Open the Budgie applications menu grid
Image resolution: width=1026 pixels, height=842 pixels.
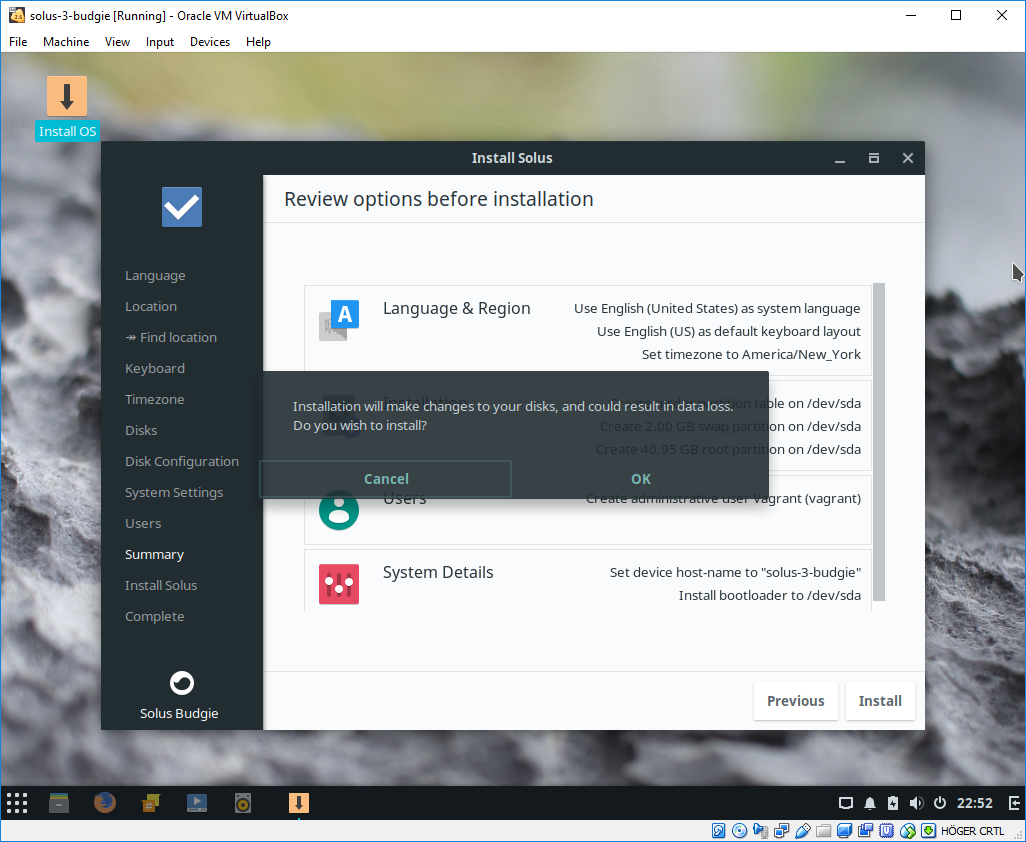17,803
